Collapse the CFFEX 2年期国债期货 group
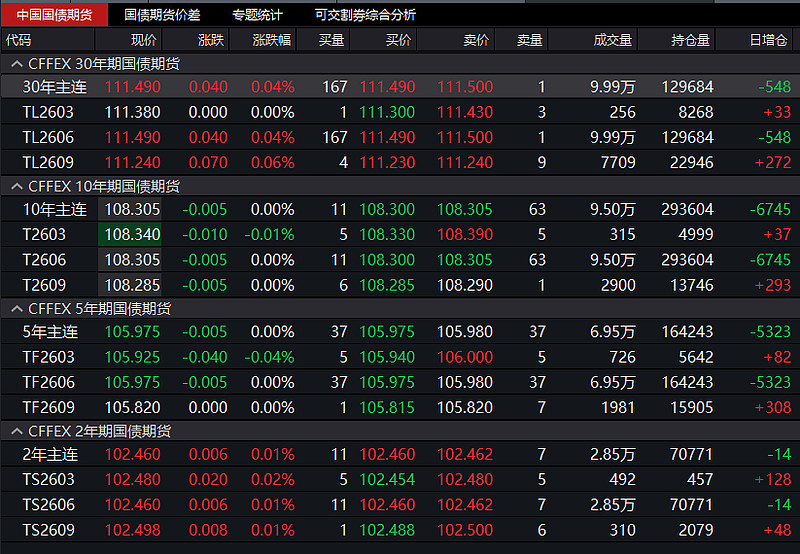The width and height of the screenshot is (800, 554). pos(17,431)
